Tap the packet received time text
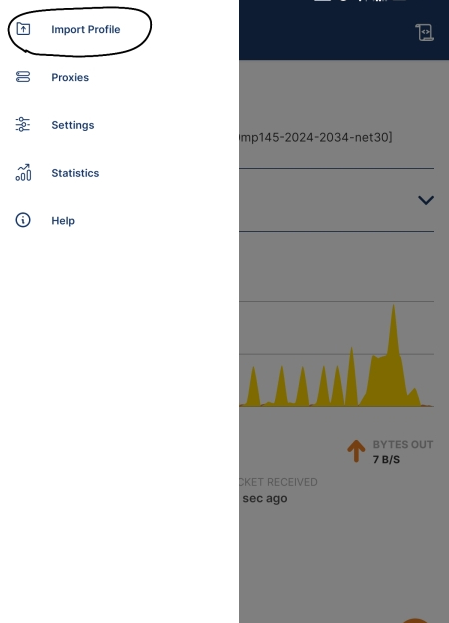The width and height of the screenshot is (449, 623). [x=265, y=498]
